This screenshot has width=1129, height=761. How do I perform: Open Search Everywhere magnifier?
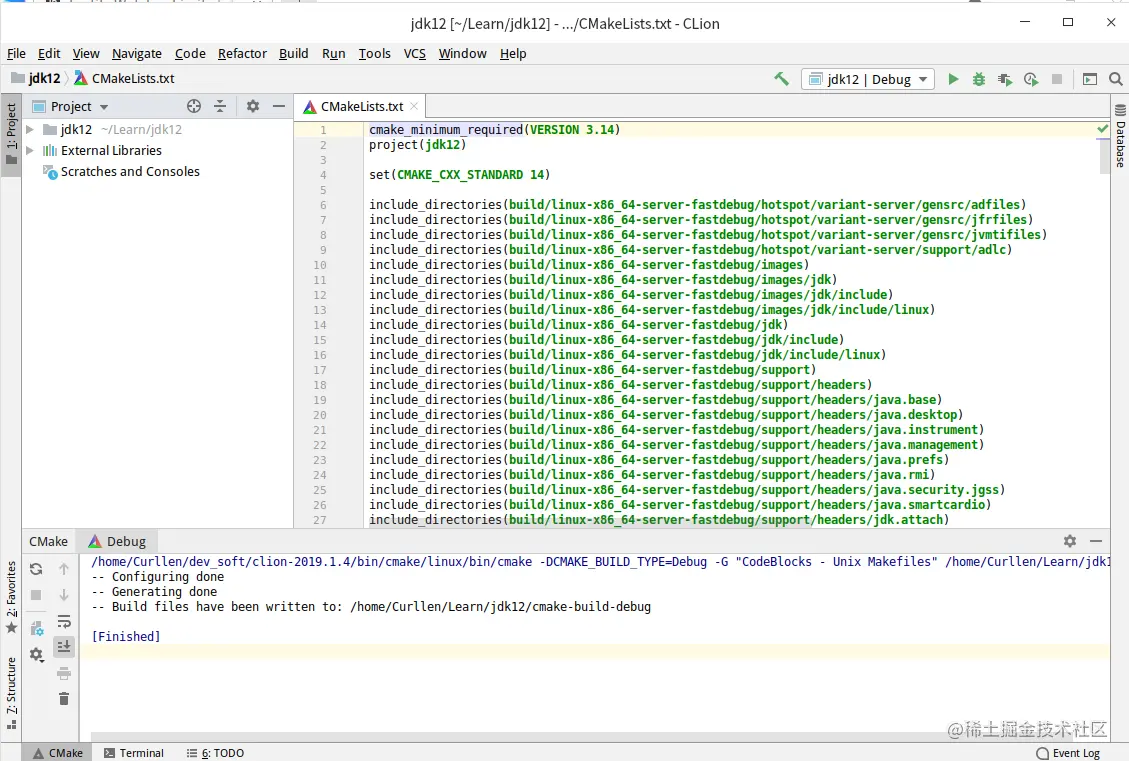(1115, 79)
